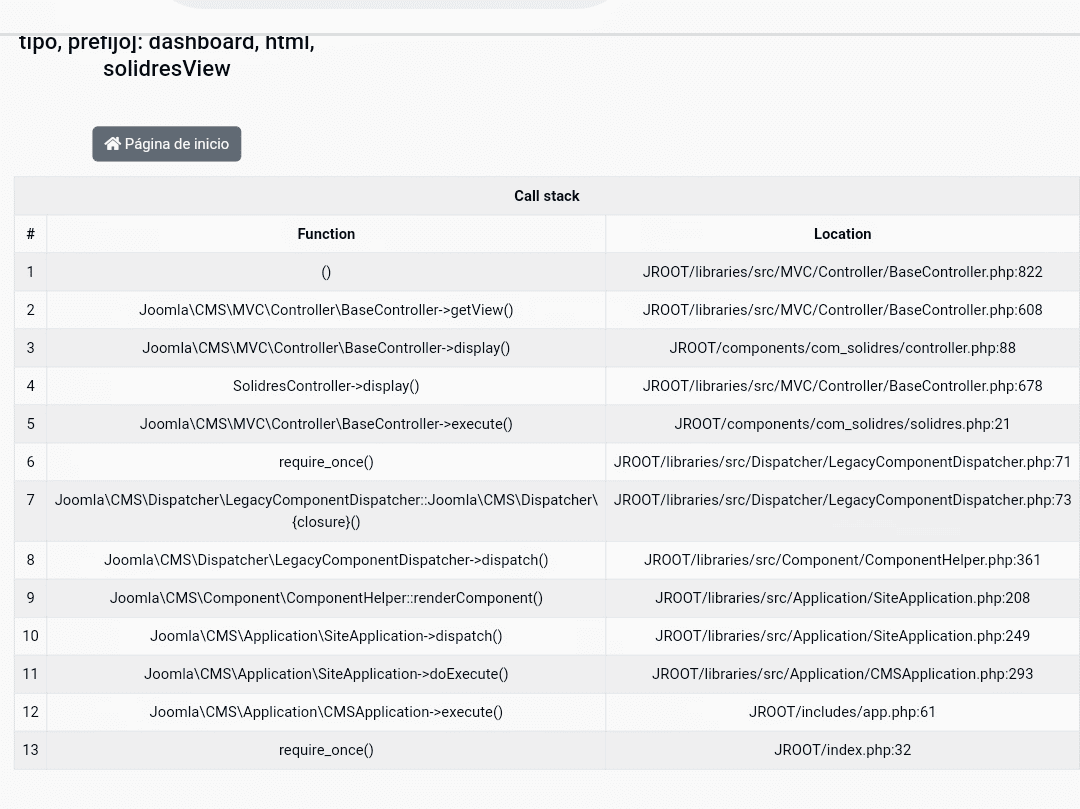1080x809 pixels.
Task: Click the LegacyComponentDispatcher {closure}() function cell
Action: coord(326,511)
